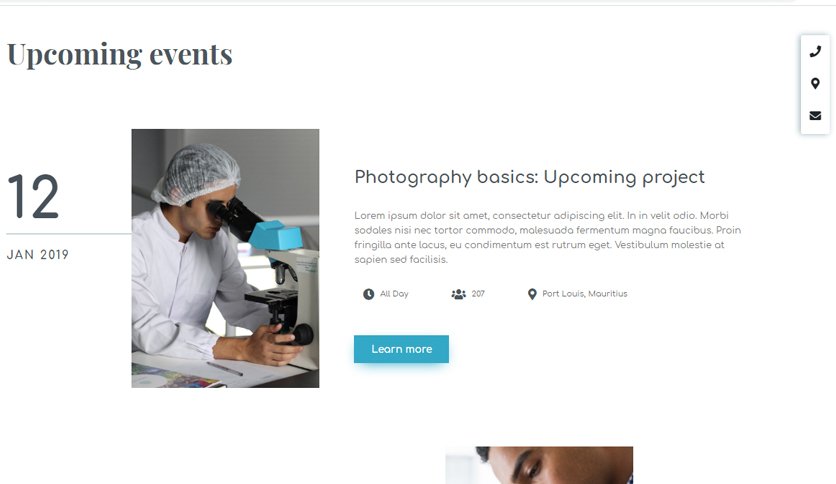Viewport: 836px width, 484px height.
Task: Open the map pin icon in sidebar
Action: [815, 84]
